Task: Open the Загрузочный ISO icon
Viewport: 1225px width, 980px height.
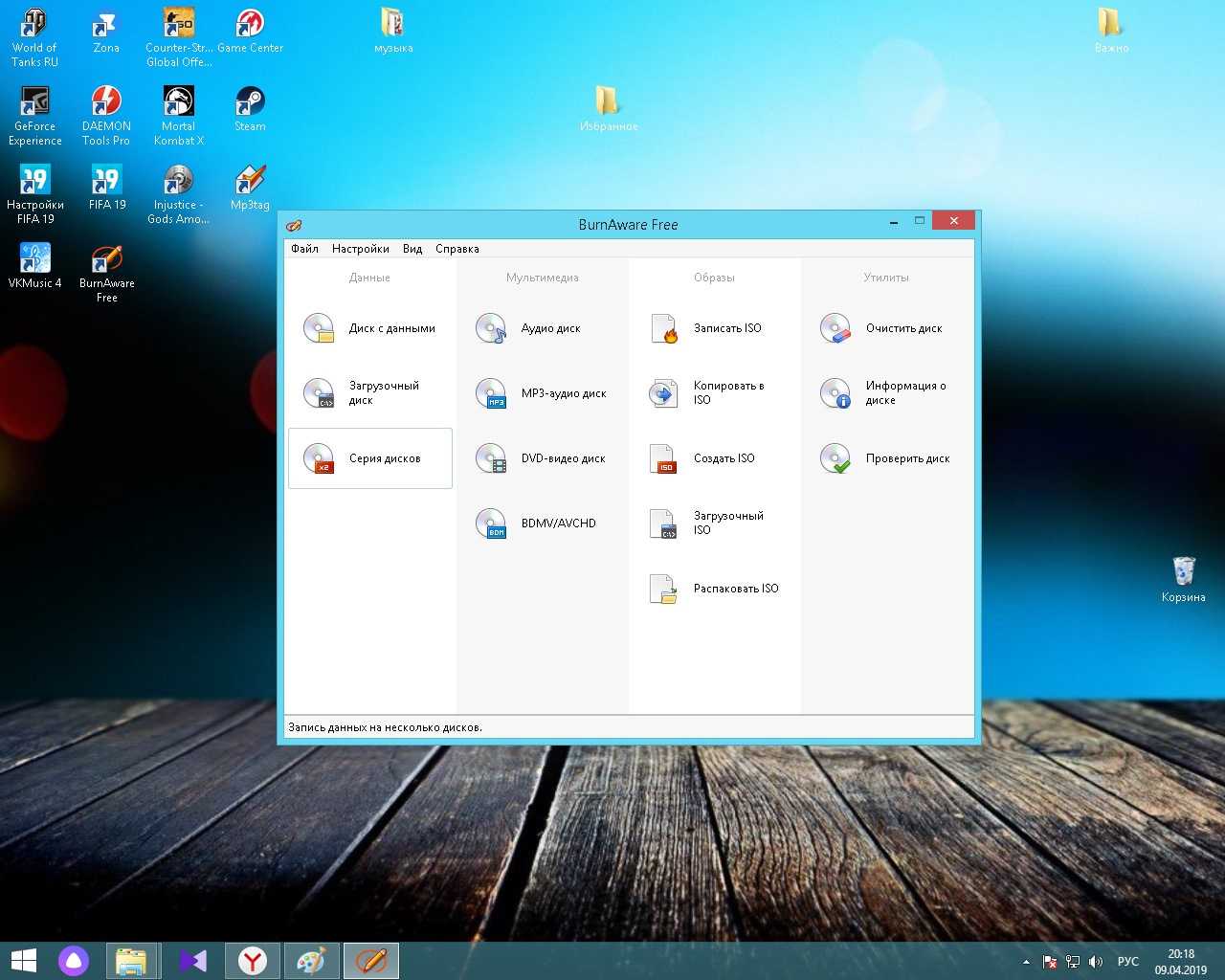Action: pyautogui.click(x=663, y=523)
